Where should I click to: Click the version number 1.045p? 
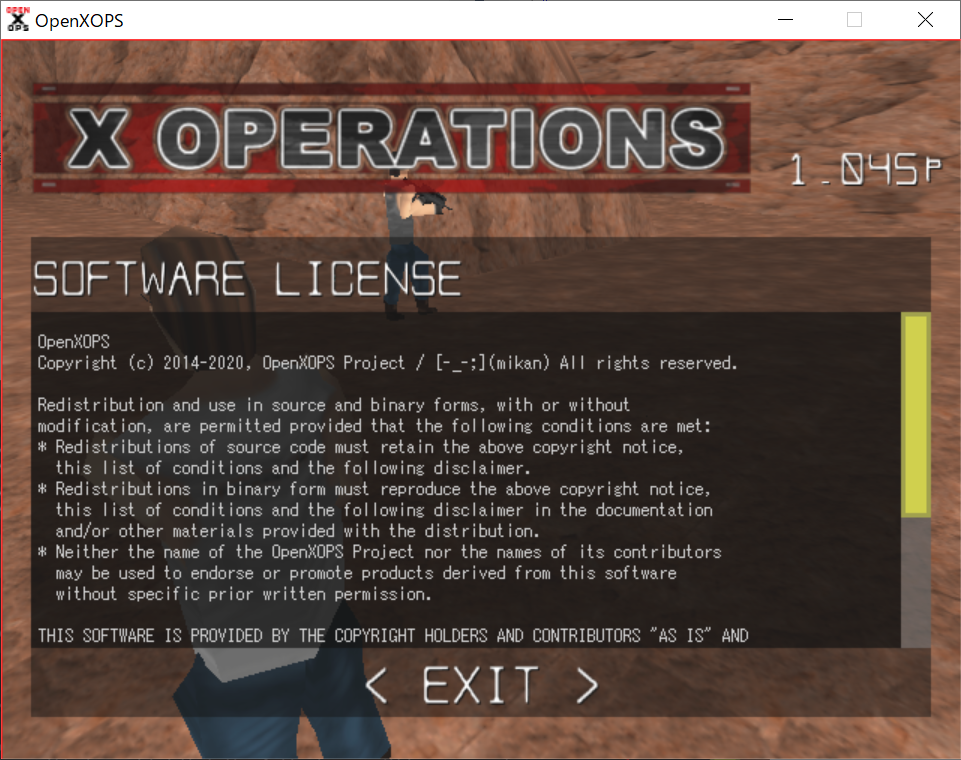coord(865,170)
